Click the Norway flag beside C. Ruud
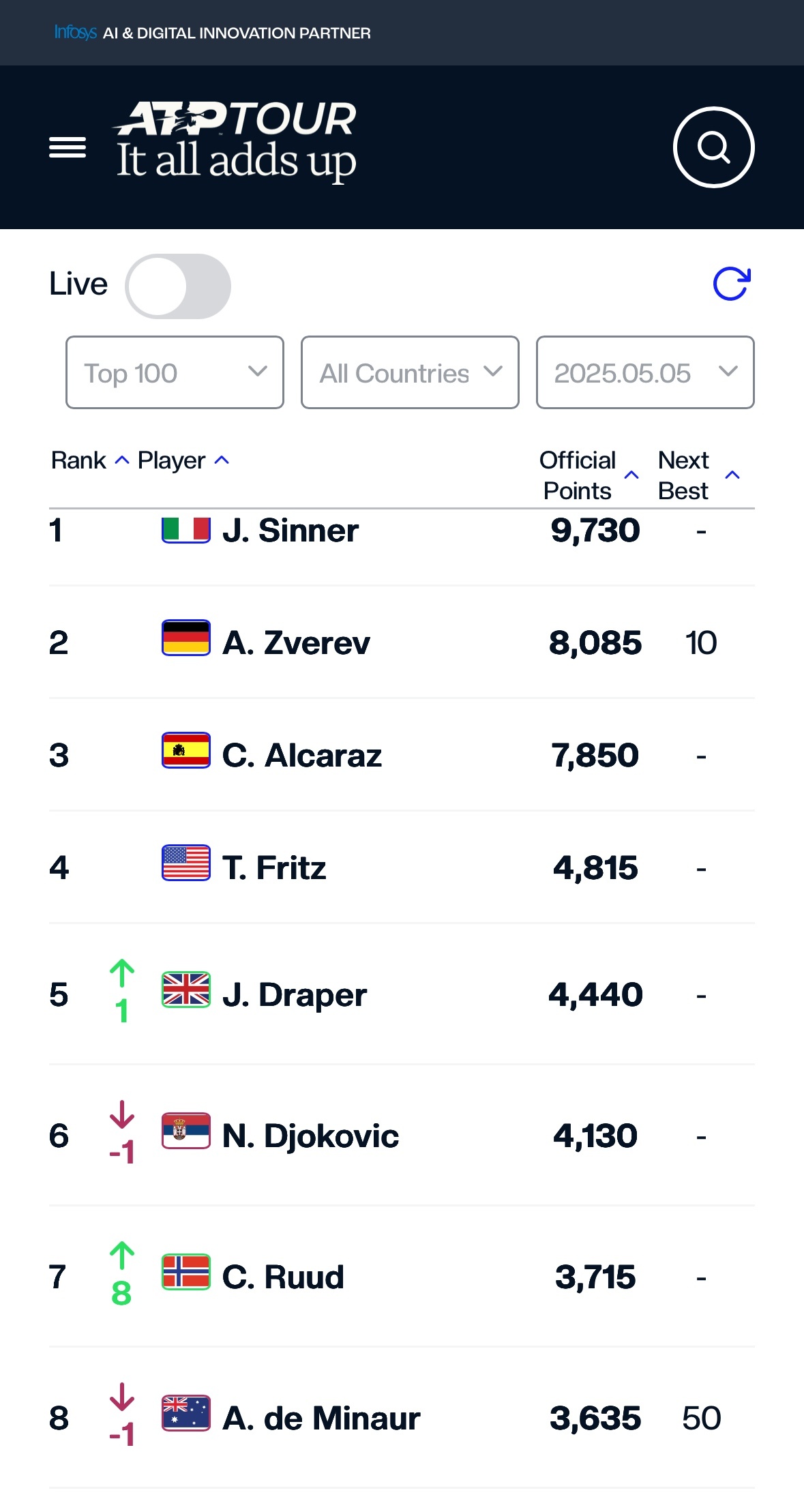This screenshot has height=1512, width=804. tap(185, 1272)
